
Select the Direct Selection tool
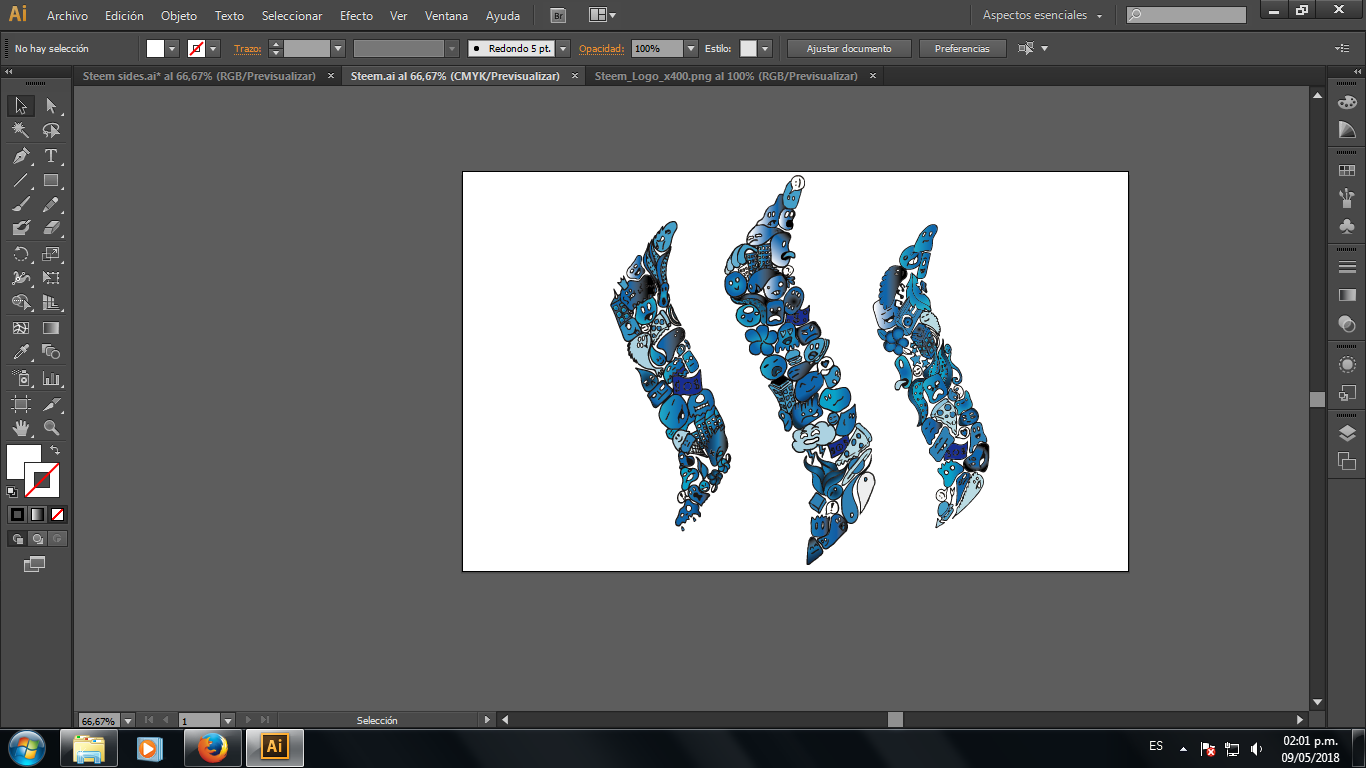pyautogui.click(x=51, y=106)
